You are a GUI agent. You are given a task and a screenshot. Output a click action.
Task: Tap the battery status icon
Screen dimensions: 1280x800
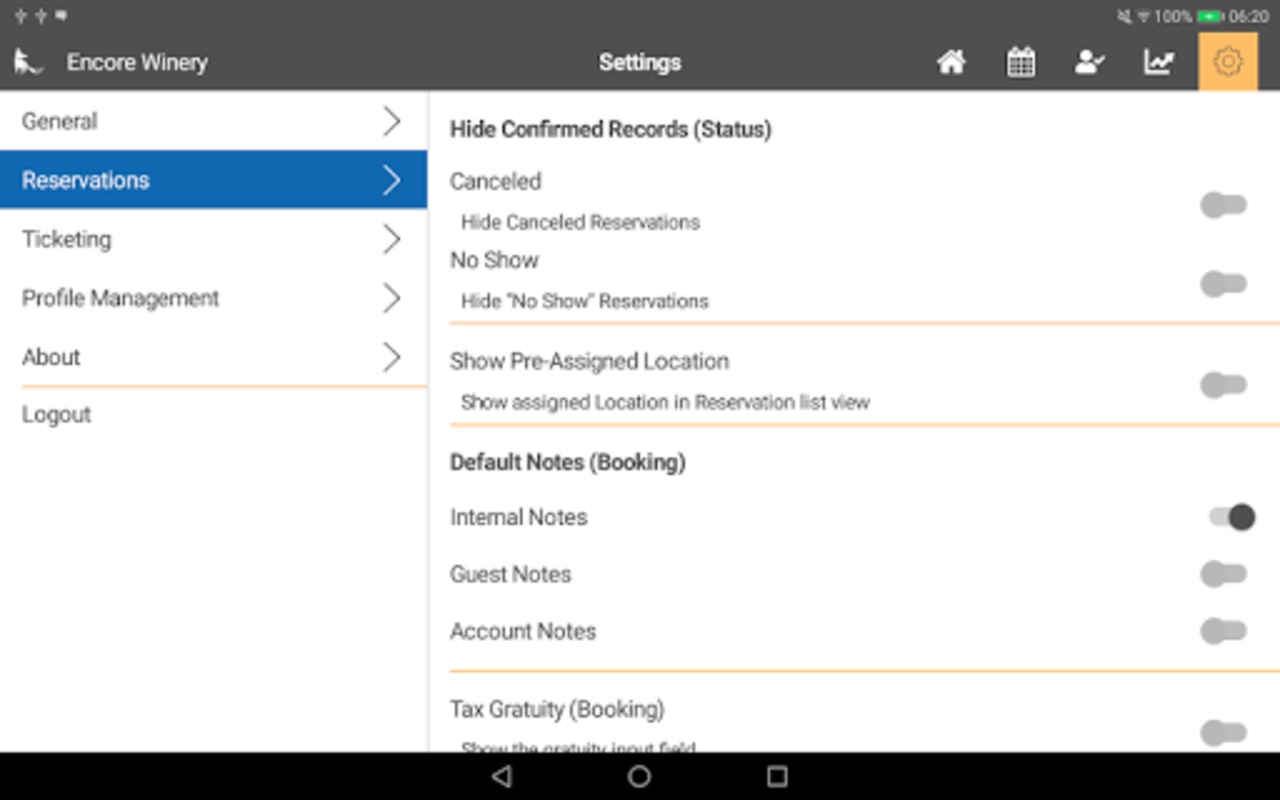point(1211,17)
